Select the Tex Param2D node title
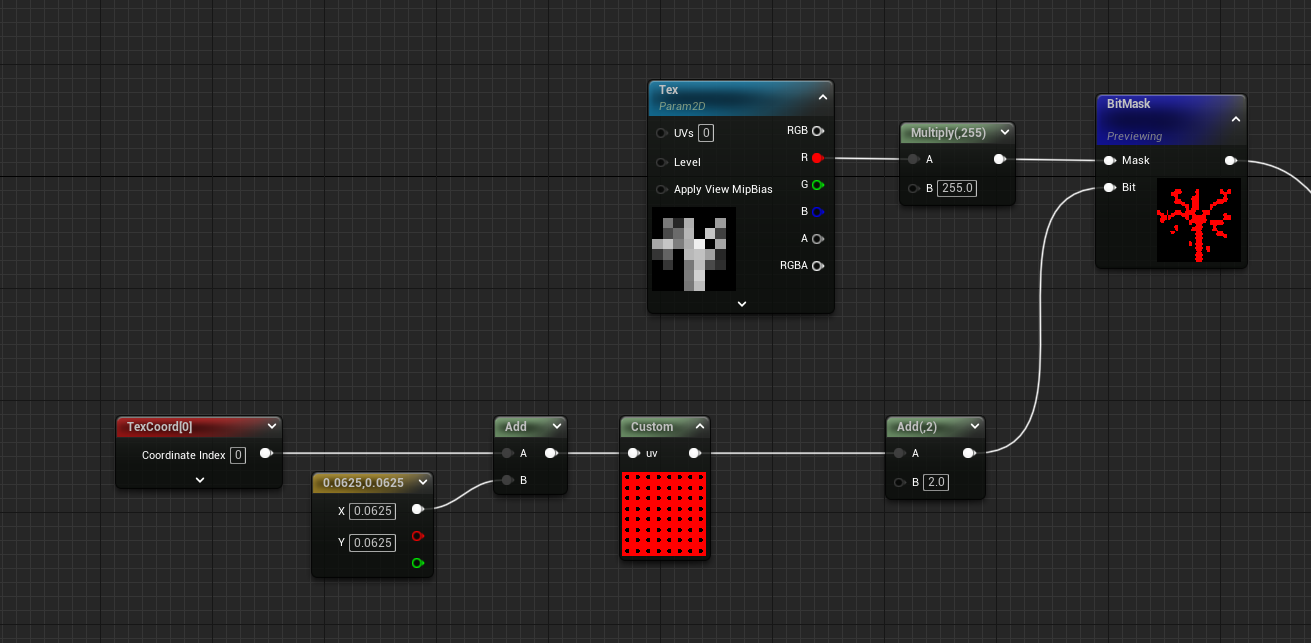 668,90
